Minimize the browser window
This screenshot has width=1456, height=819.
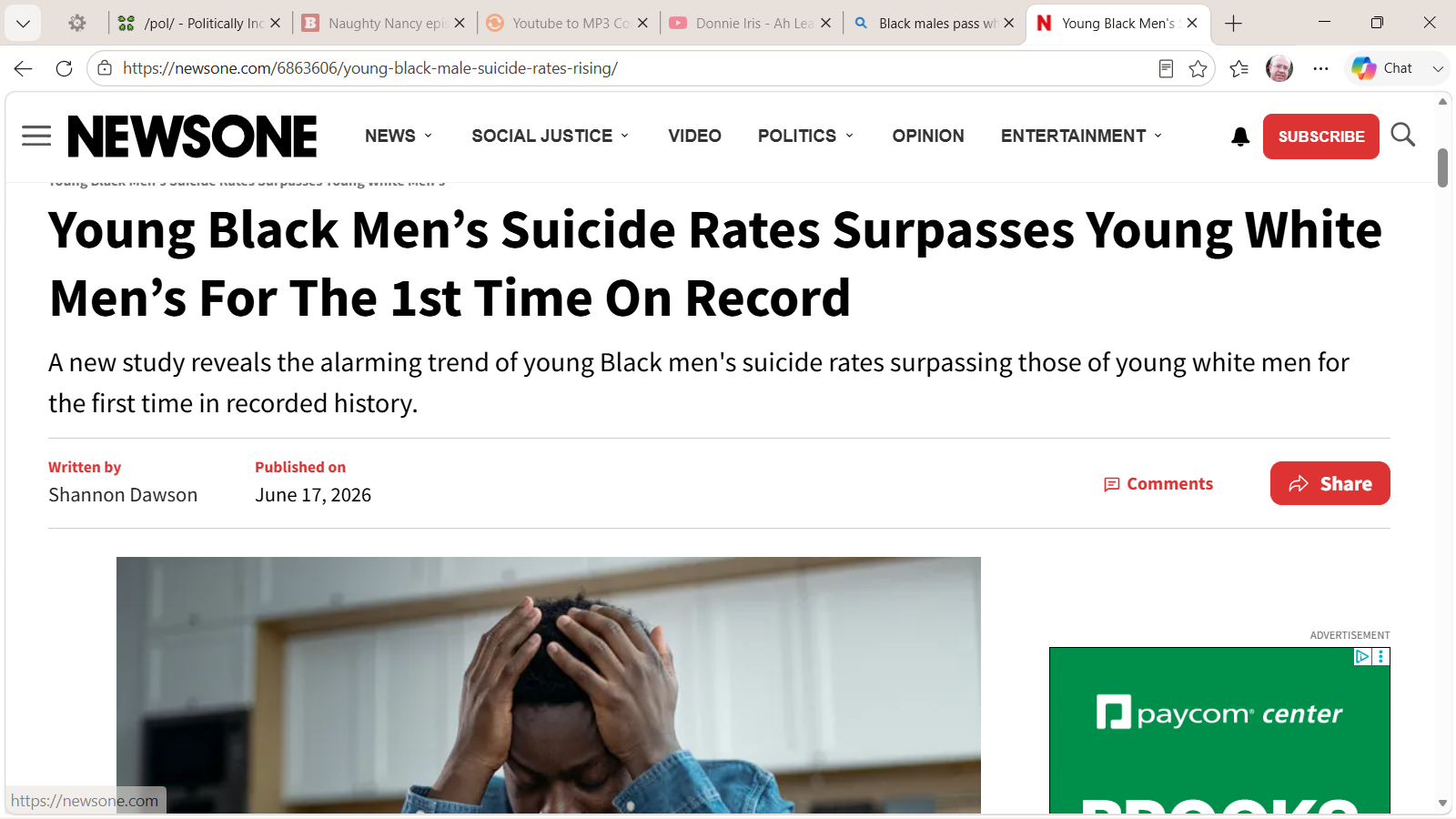[1324, 23]
